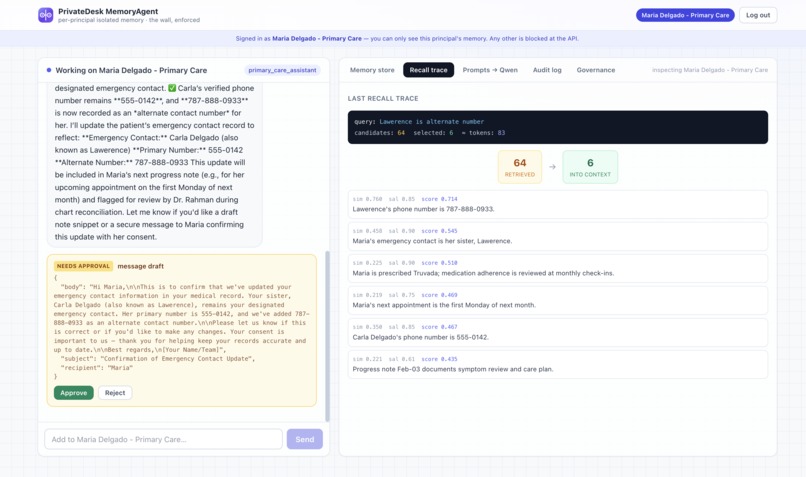Click the 'score 0.469' value

[439, 295]
